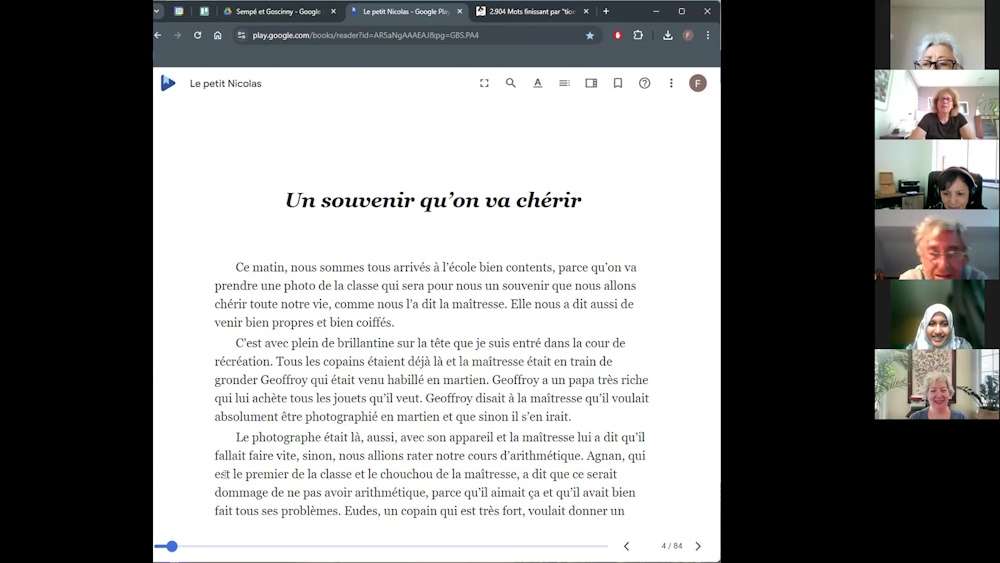Click the paragraph starting 'C'est avec plein de brillantine'
Screen dimensions: 1000x563
coord(431,379)
